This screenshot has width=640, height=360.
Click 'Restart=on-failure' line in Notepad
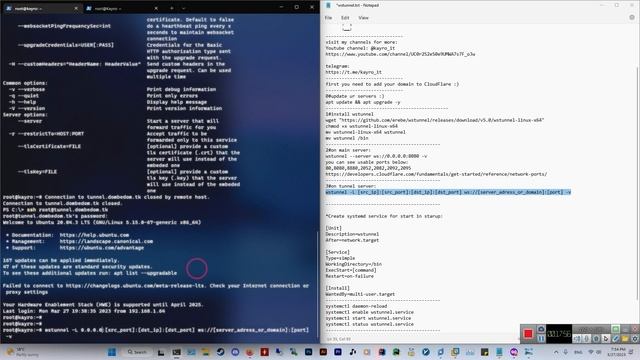349,276
